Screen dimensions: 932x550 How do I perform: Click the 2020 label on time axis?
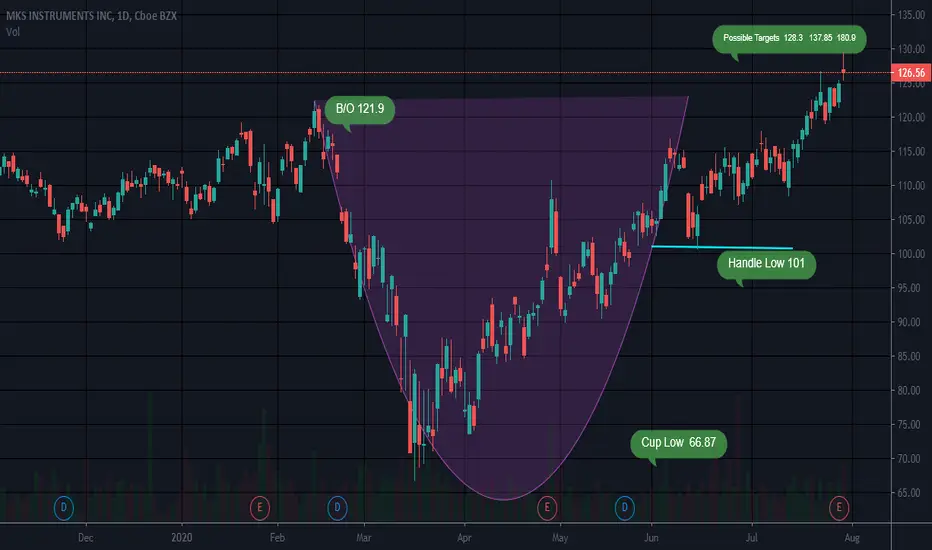click(x=181, y=538)
